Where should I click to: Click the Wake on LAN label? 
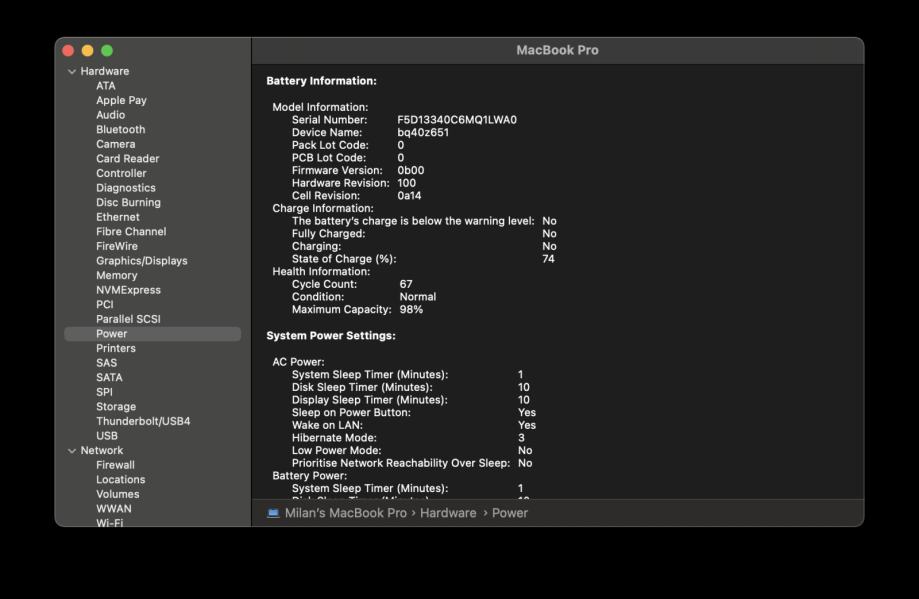tap(327, 426)
